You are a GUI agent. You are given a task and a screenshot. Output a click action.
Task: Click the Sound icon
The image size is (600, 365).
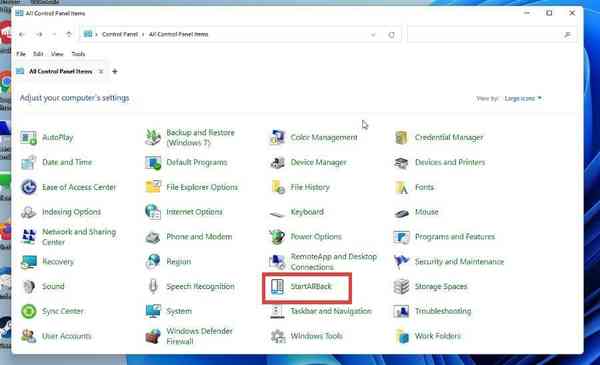[29, 287]
